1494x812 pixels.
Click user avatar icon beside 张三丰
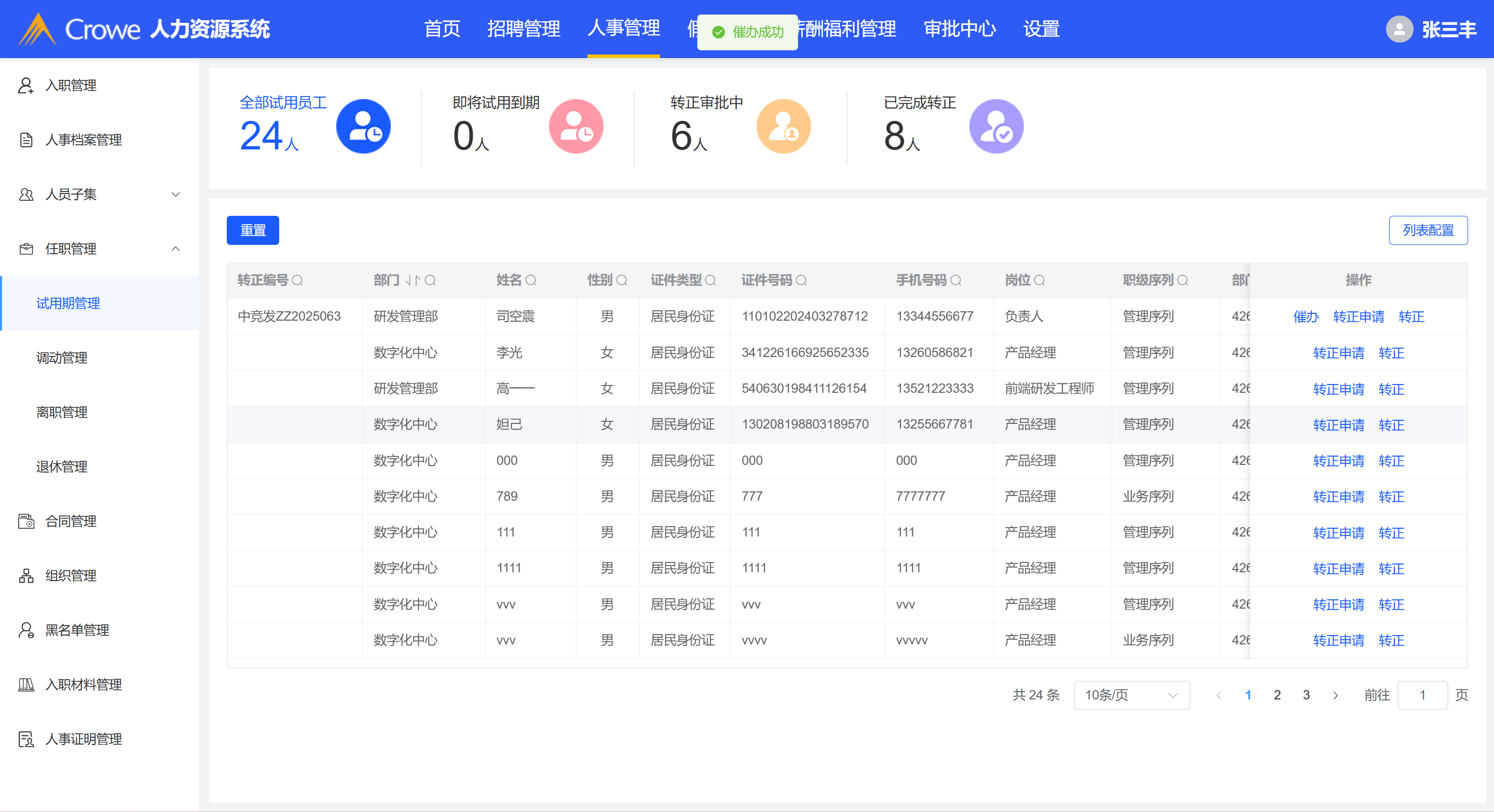[x=1399, y=29]
